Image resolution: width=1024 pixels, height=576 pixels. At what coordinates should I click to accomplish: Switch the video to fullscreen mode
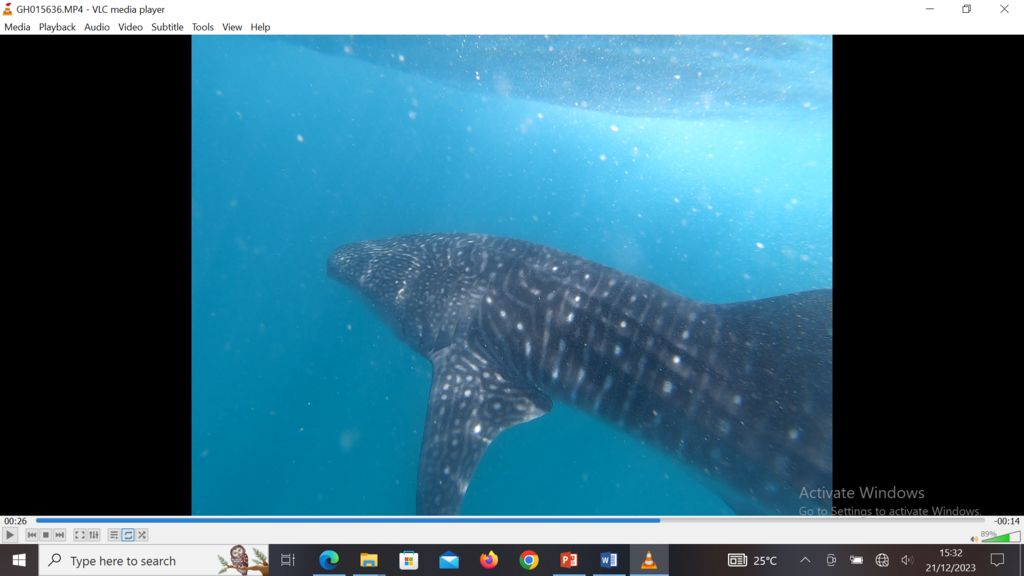[80, 535]
